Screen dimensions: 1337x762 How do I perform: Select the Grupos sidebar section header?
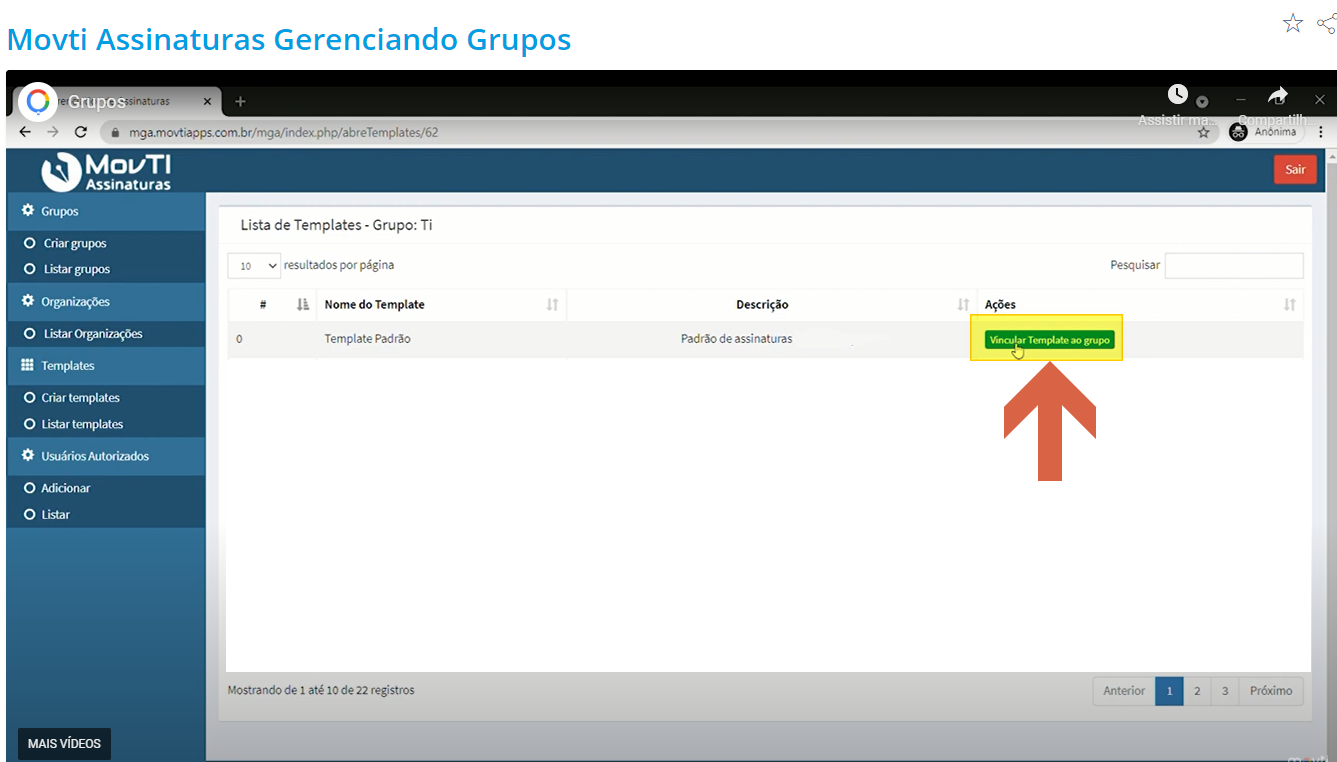(105, 211)
